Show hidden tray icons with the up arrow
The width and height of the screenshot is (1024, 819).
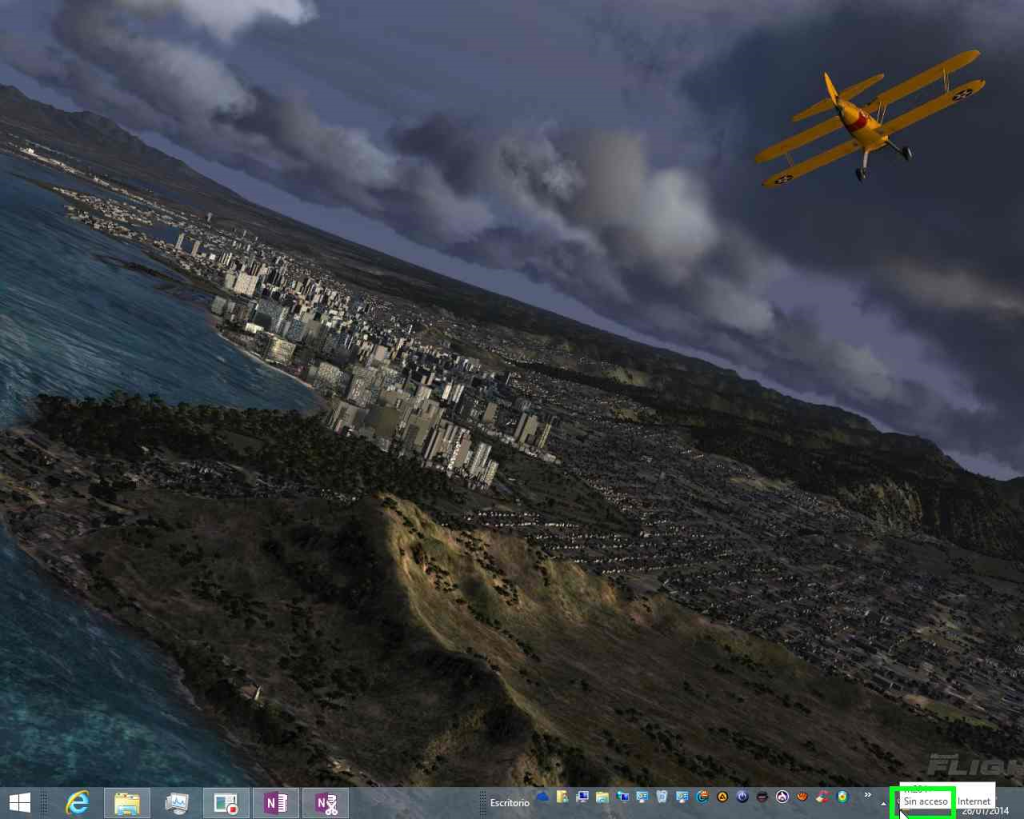pyautogui.click(x=884, y=803)
